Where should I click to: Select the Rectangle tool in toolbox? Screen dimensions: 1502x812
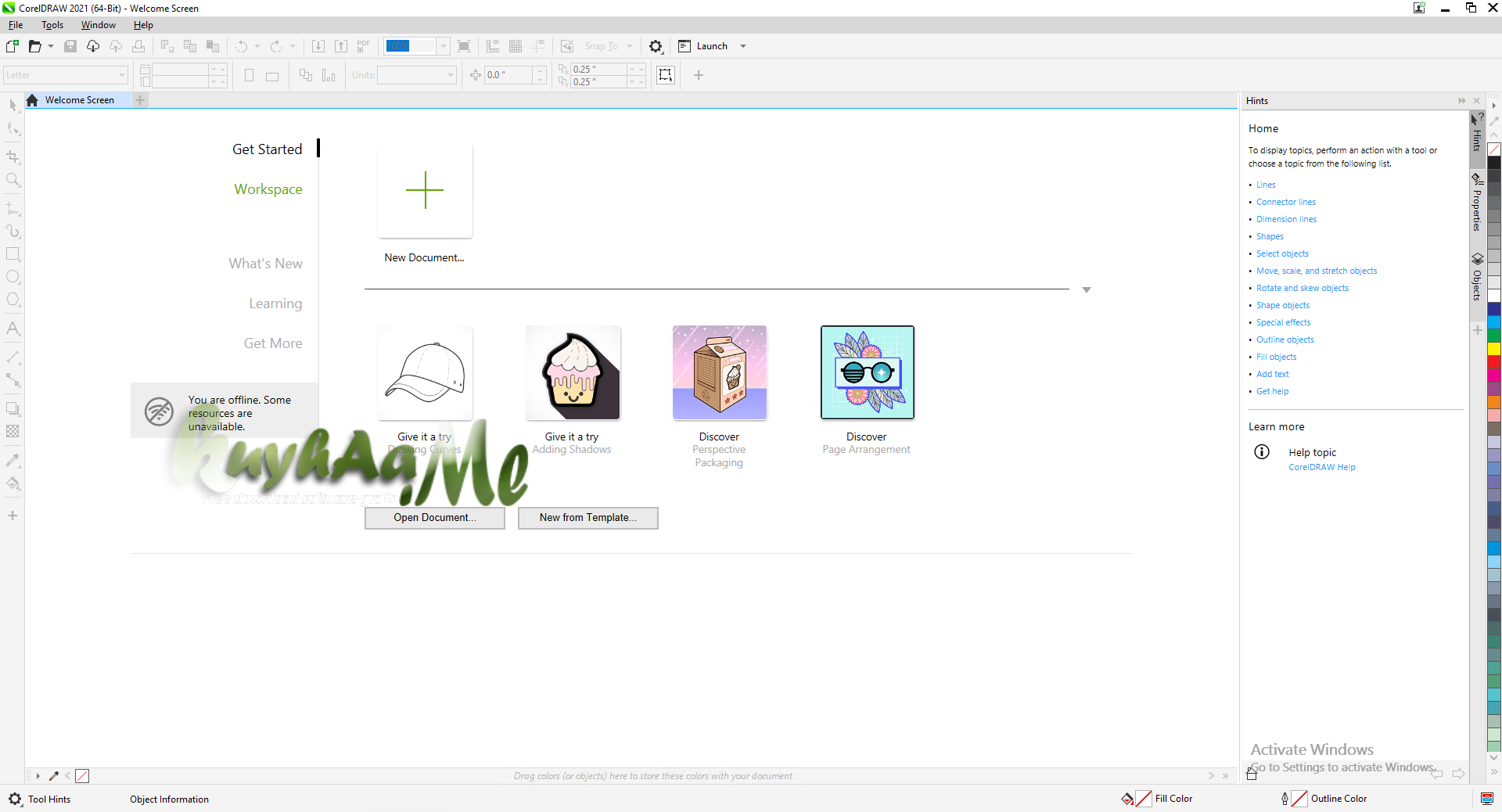[x=13, y=254]
